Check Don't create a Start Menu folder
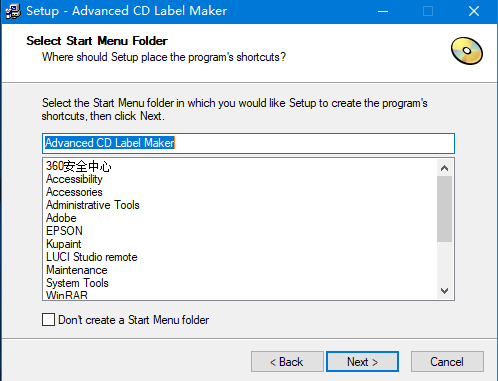The image size is (498, 381). pyautogui.click(x=49, y=319)
